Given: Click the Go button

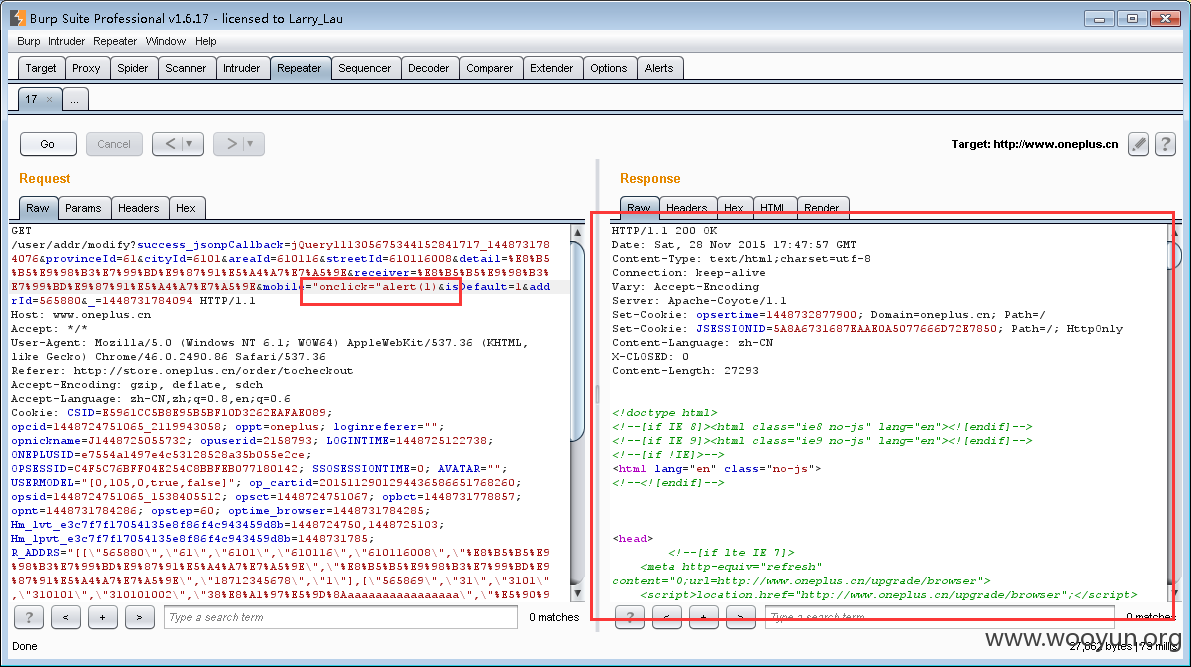Looking at the screenshot, I should (48, 144).
